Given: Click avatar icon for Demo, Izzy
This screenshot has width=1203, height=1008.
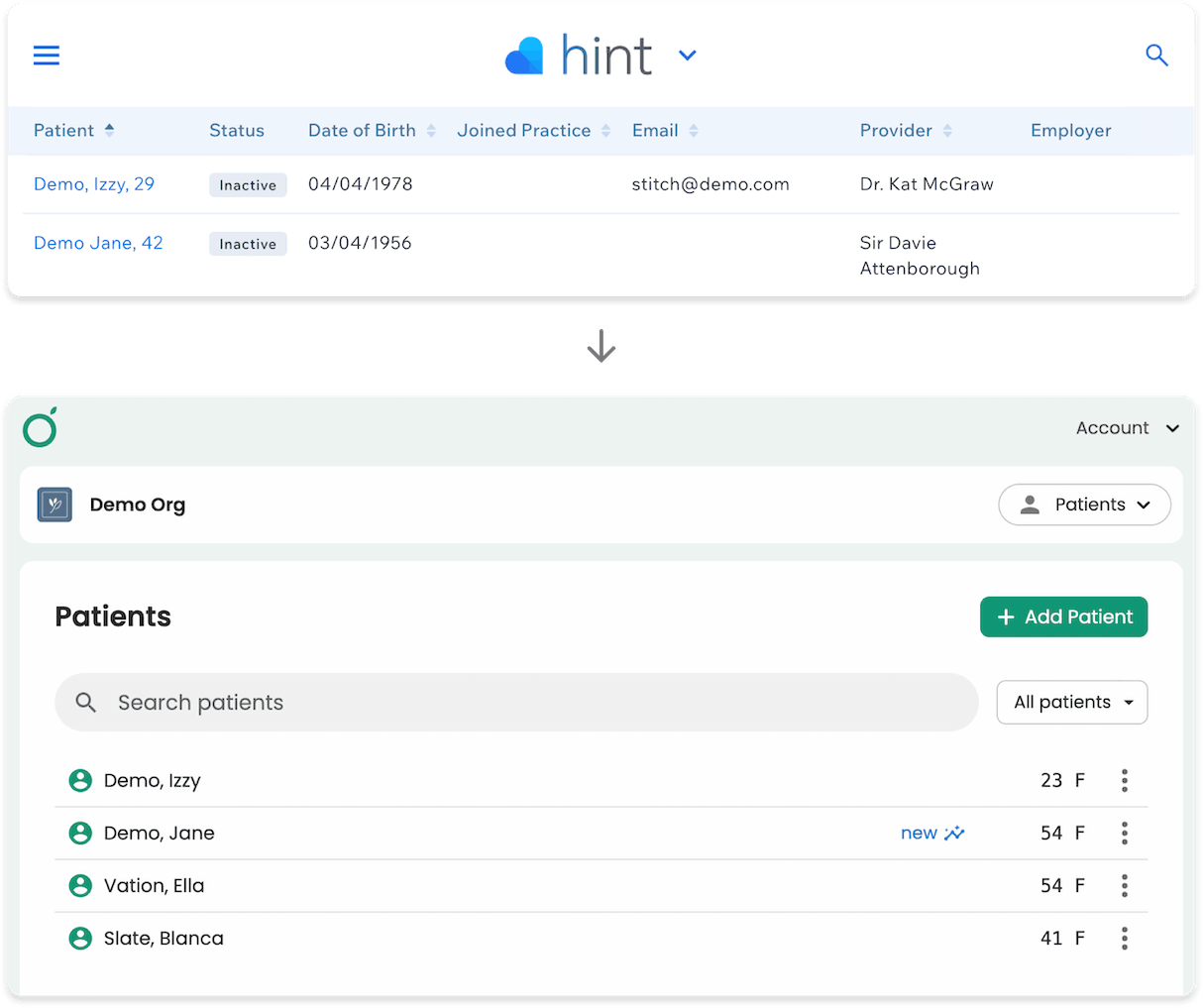Looking at the screenshot, I should (80, 781).
